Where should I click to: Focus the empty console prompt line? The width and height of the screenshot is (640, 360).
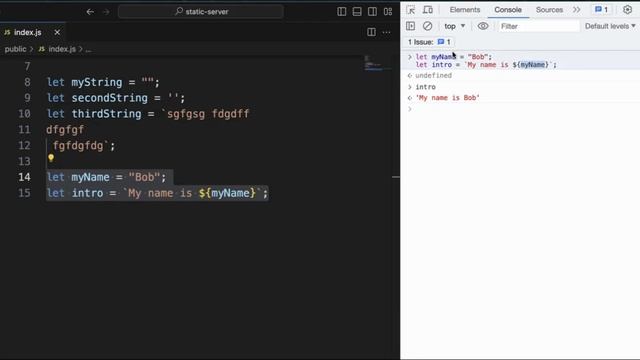tap(520, 109)
